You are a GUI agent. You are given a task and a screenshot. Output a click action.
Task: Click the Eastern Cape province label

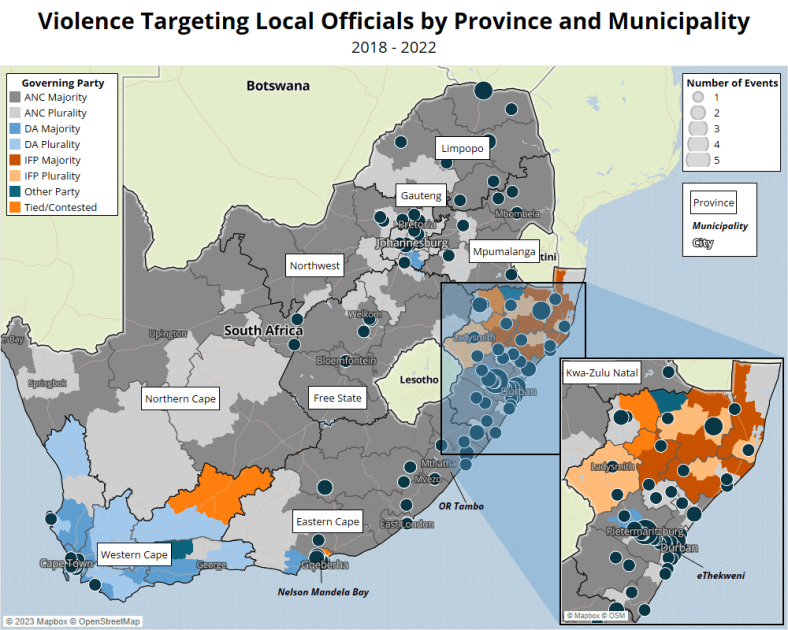(x=326, y=522)
